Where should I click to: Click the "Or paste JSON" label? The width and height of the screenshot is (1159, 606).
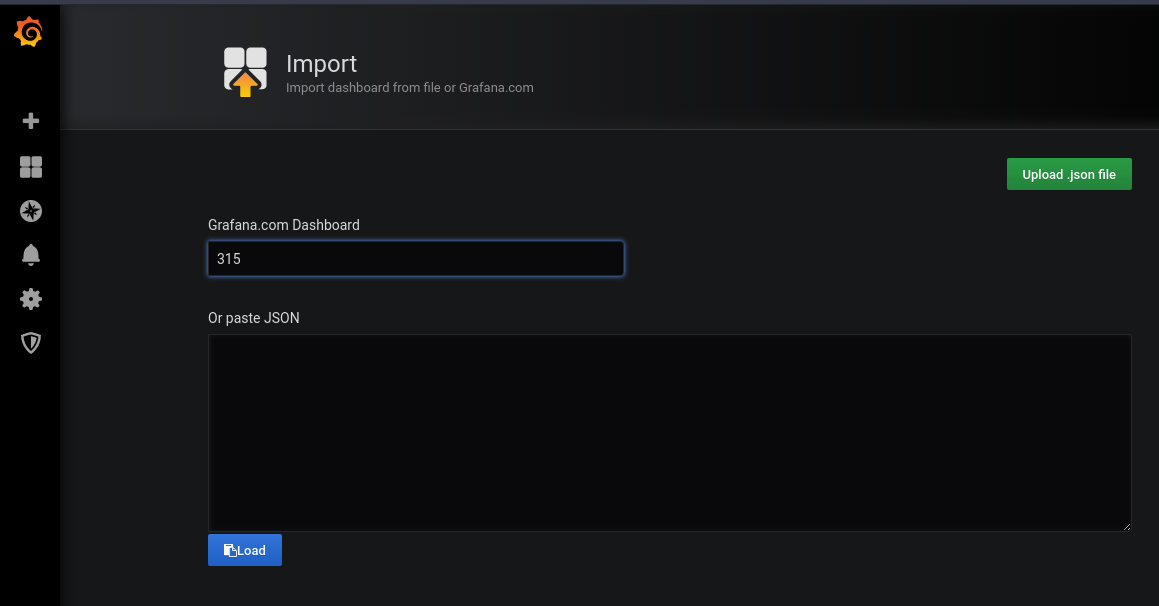point(253,318)
